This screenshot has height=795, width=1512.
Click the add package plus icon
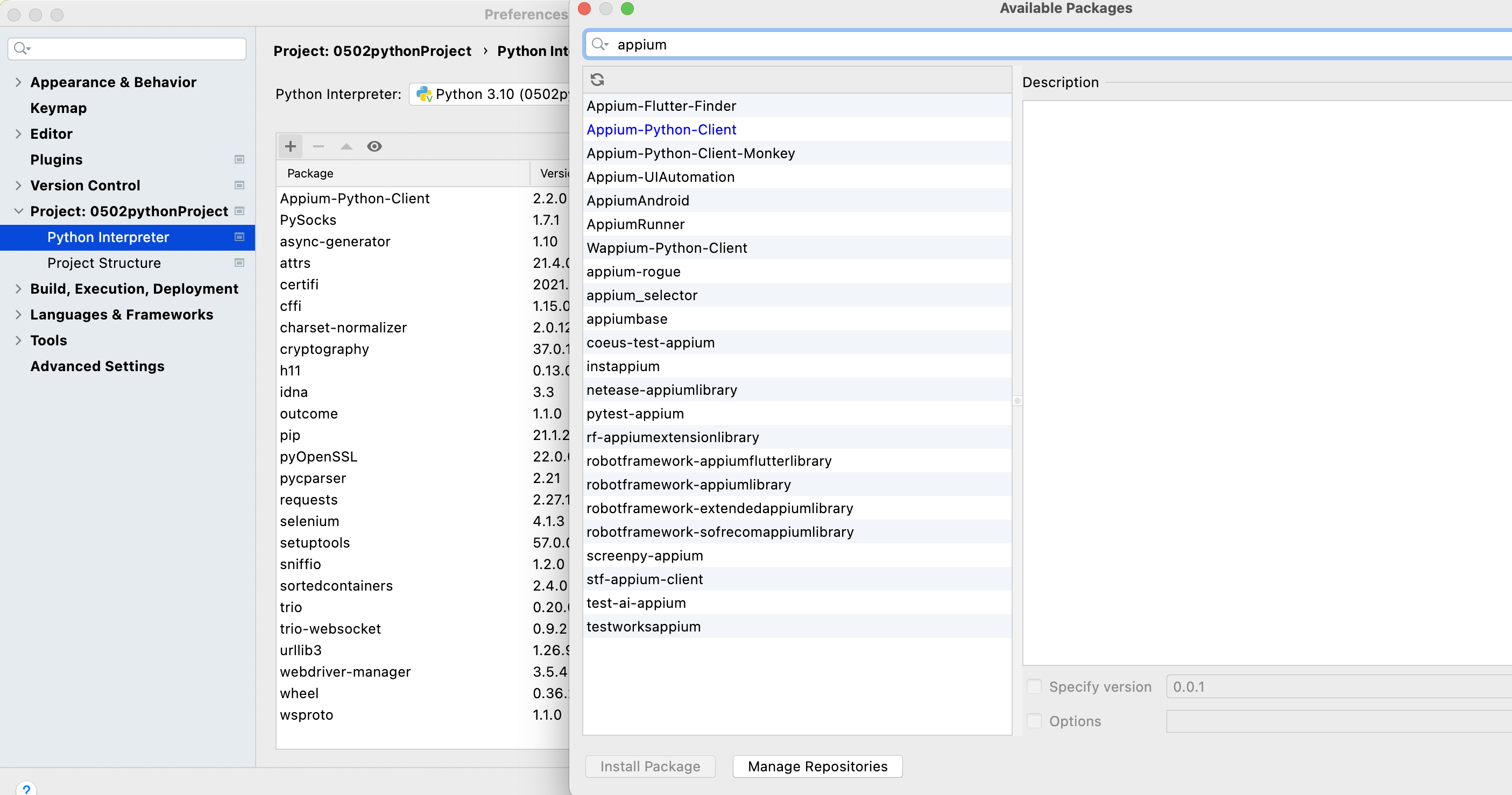(x=290, y=146)
